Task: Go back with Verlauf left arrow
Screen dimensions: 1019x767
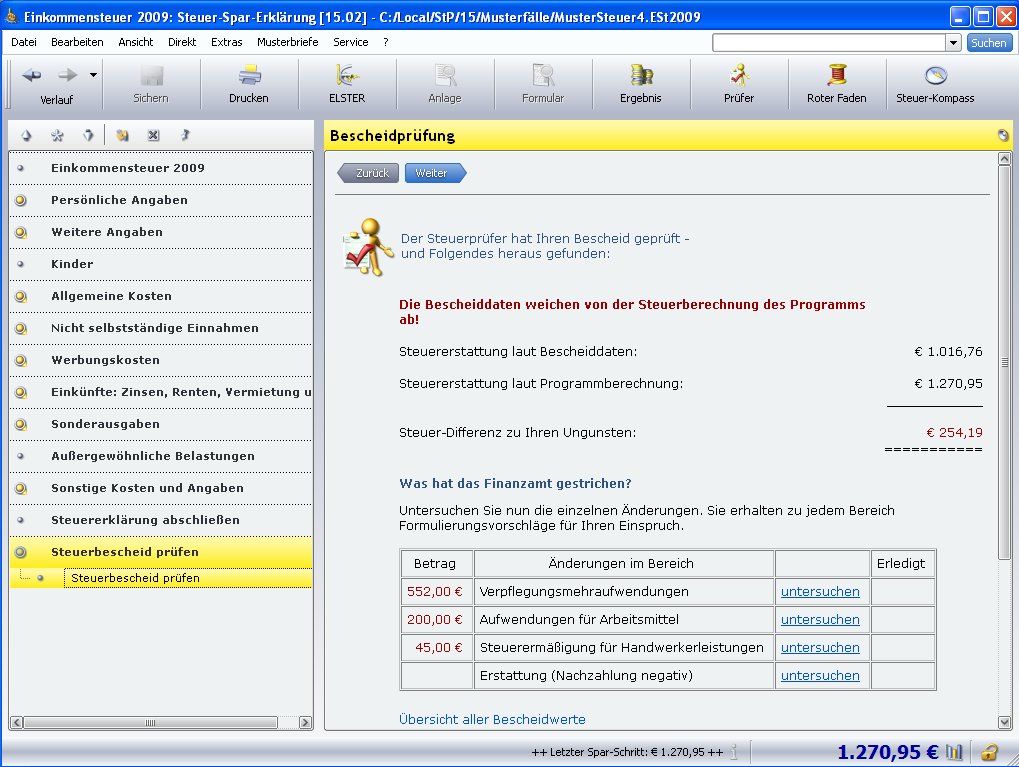Action: click(31, 75)
